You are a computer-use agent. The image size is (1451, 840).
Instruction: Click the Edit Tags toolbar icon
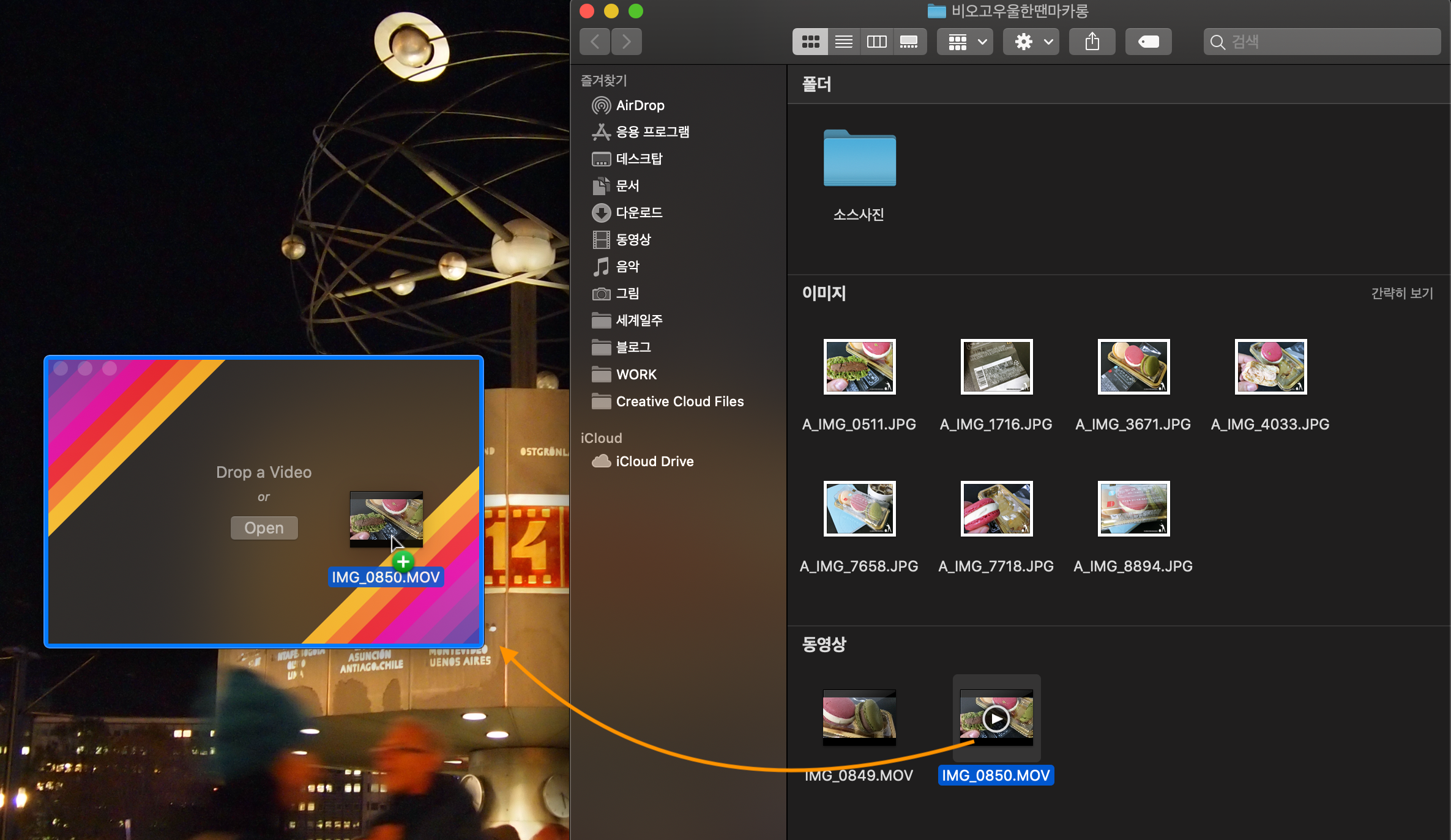(1148, 42)
